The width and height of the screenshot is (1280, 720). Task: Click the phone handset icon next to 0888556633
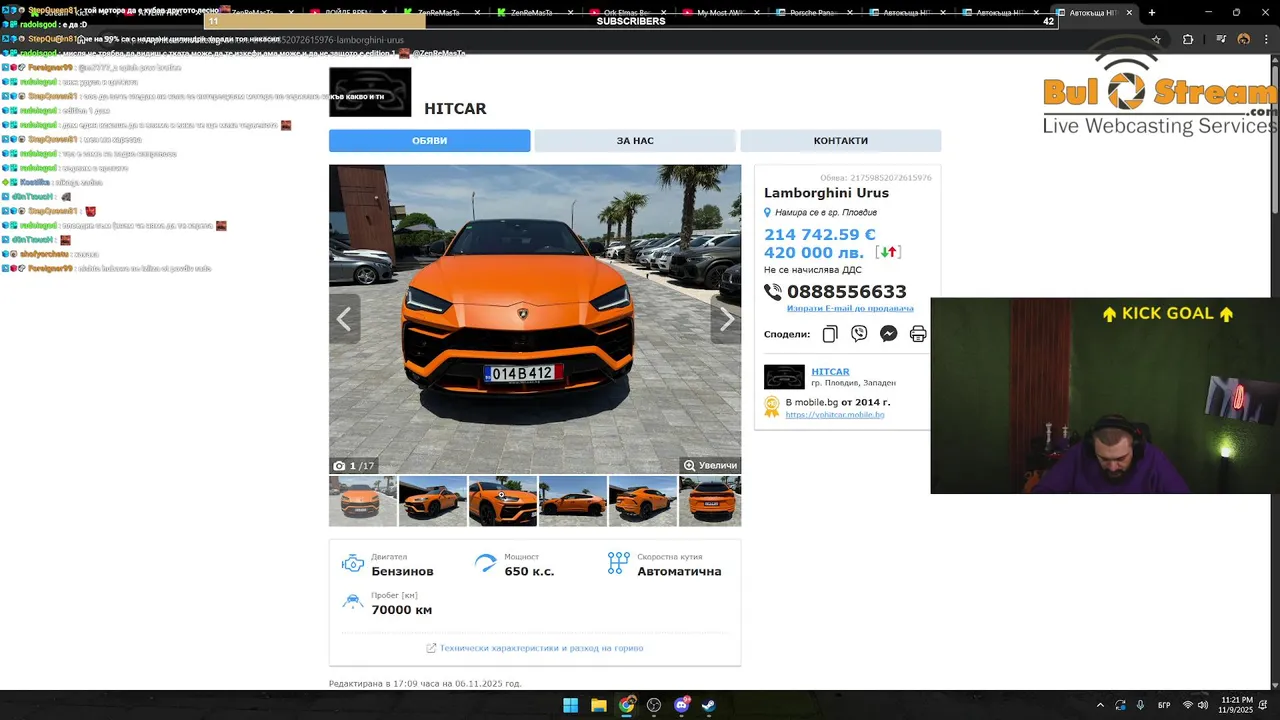[x=773, y=292]
